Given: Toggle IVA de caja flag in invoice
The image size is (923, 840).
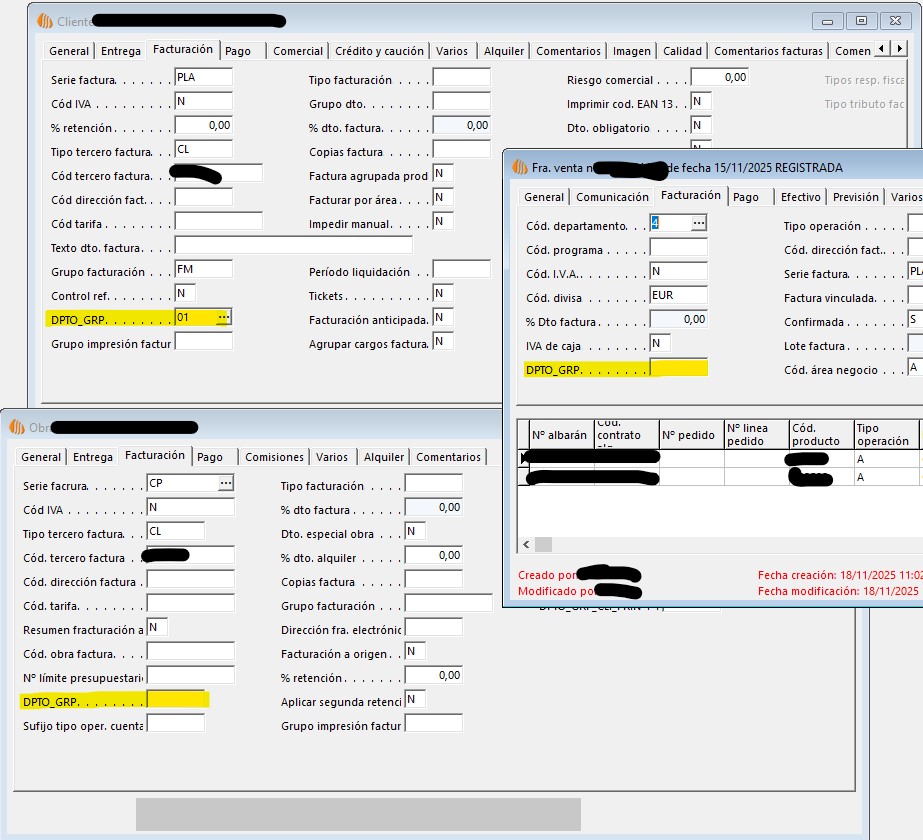Looking at the screenshot, I should click(660, 343).
